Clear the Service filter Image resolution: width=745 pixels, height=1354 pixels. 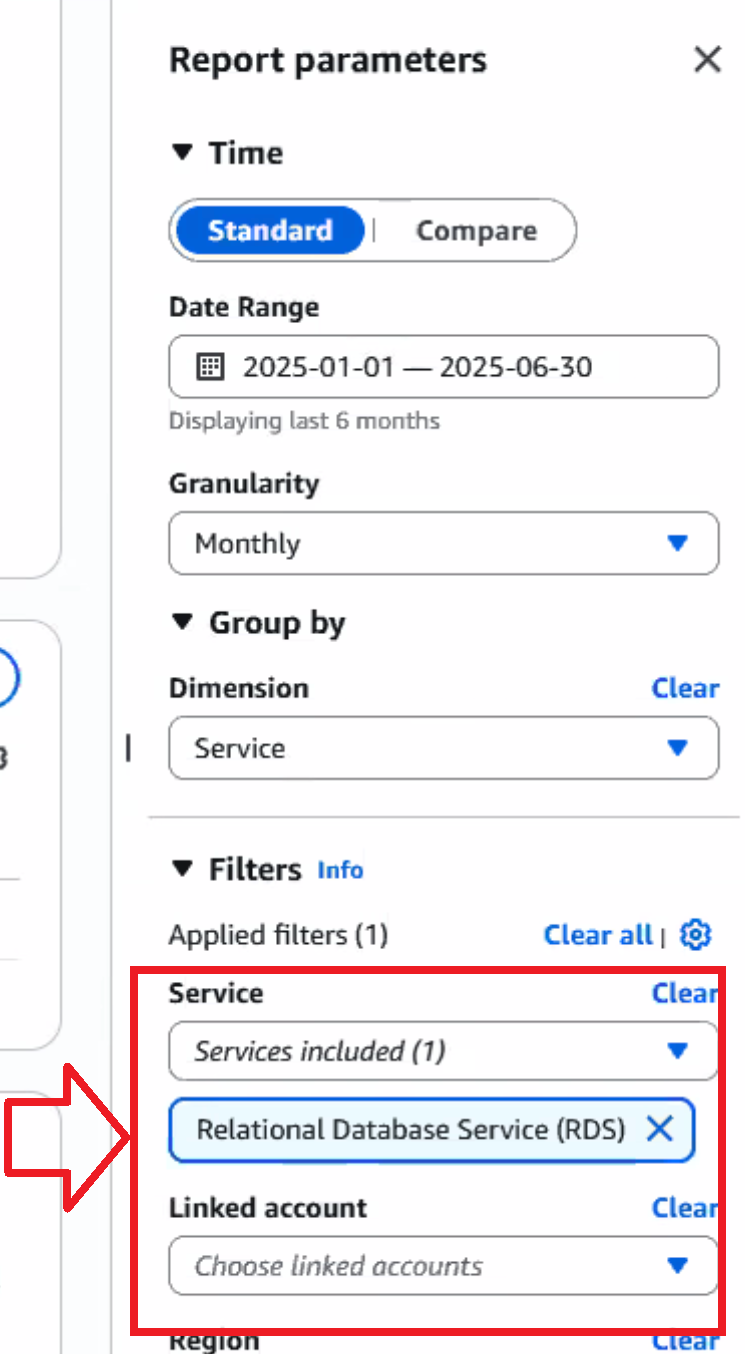point(685,993)
